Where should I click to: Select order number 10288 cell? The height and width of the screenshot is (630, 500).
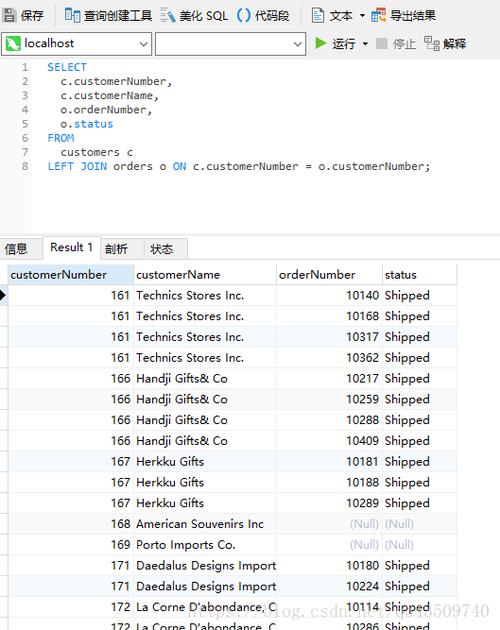329,420
